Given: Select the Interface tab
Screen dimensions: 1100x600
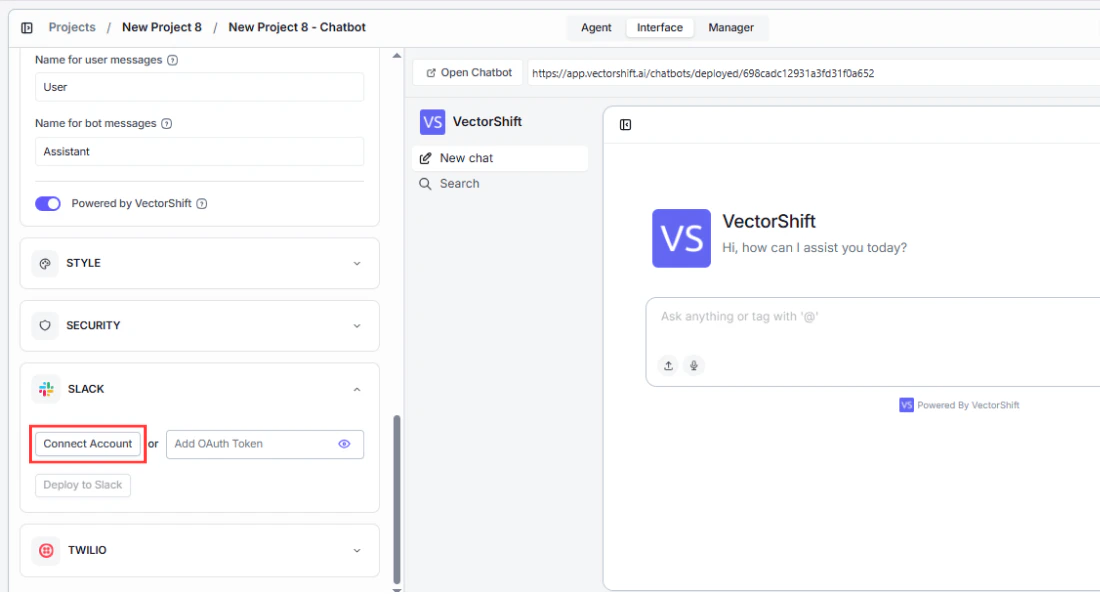Looking at the screenshot, I should pyautogui.click(x=659, y=28).
